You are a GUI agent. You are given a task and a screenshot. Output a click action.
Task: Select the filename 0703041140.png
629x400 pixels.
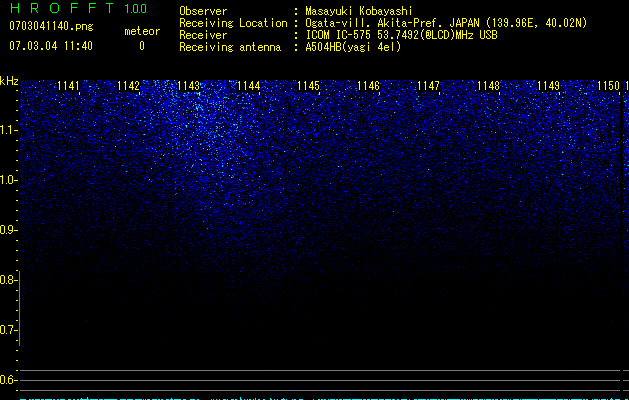click(51, 26)
